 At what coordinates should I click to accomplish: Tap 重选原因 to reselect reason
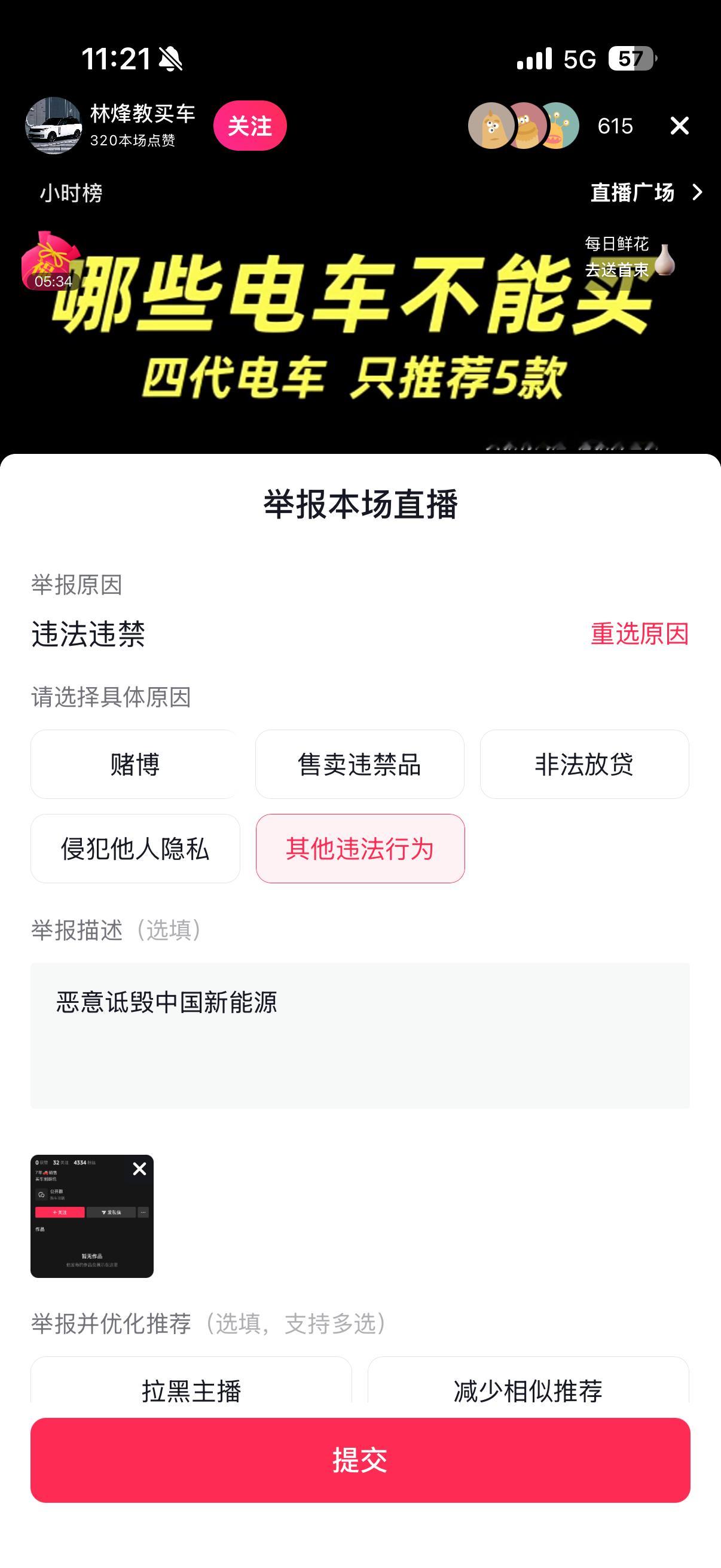point(640,634)
